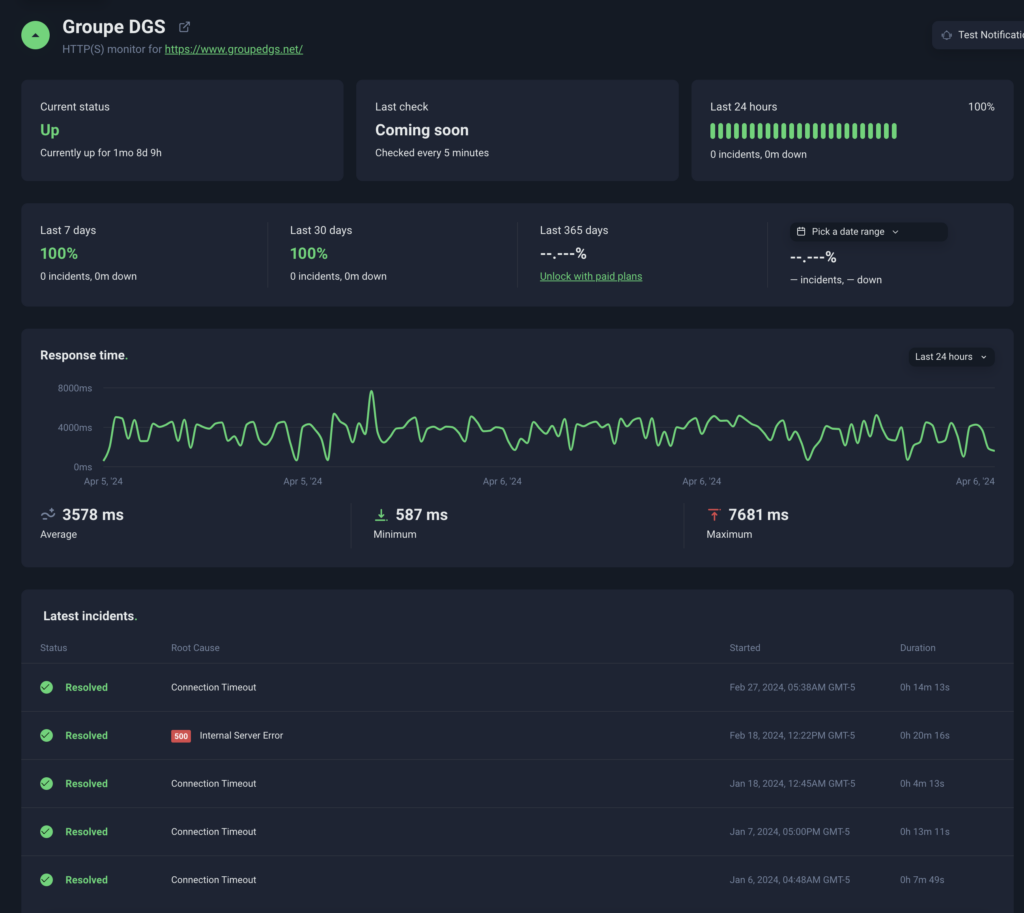
Task: Click the maximum response red arrow icon
Action: [x=714, y=515]
